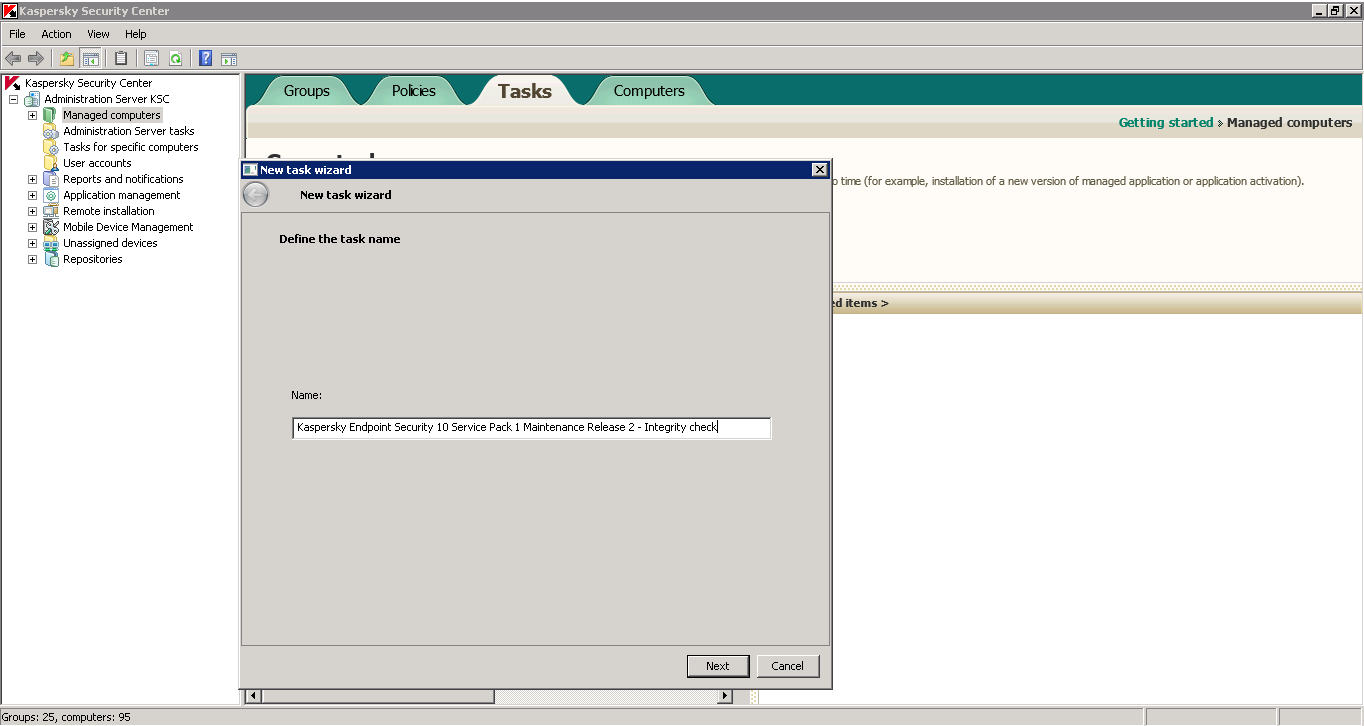
Task: Open the Action menu
Action: pyautogui.click(x=56, y=34)
